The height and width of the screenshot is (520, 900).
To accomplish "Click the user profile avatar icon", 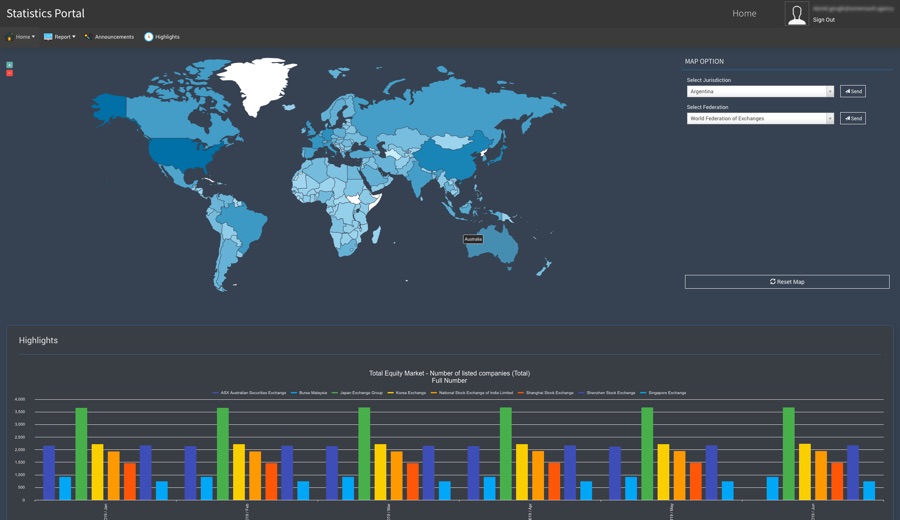I will [x=797, y=14].
